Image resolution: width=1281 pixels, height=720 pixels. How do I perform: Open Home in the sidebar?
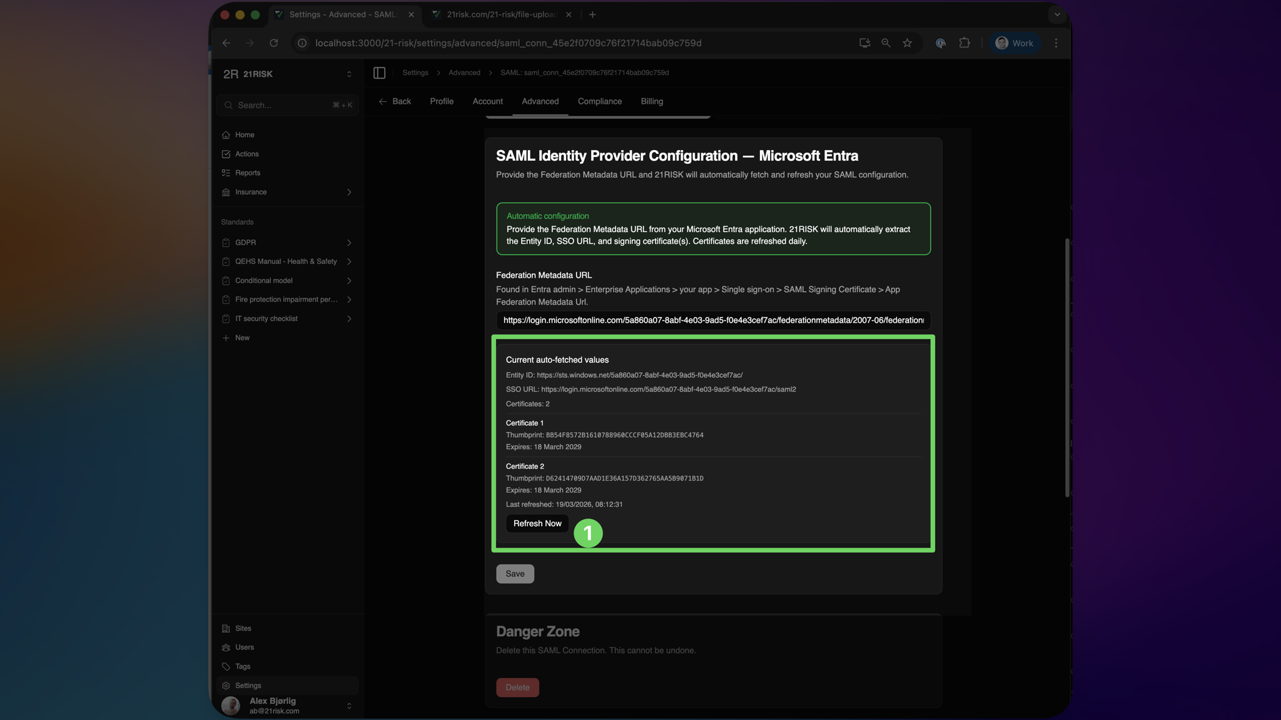coord(244,135)
